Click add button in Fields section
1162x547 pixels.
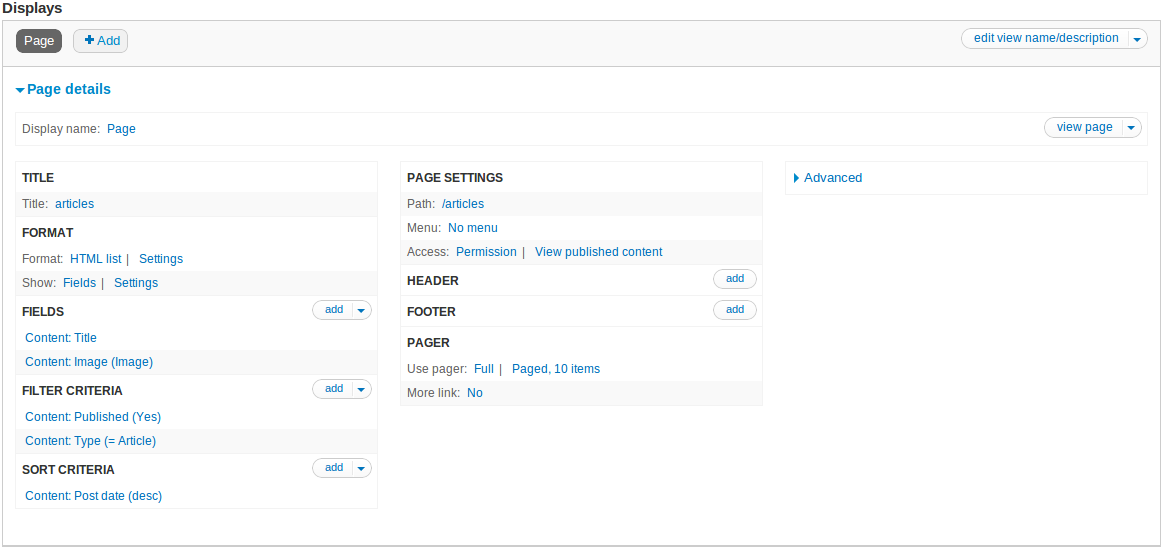(333, 310)
